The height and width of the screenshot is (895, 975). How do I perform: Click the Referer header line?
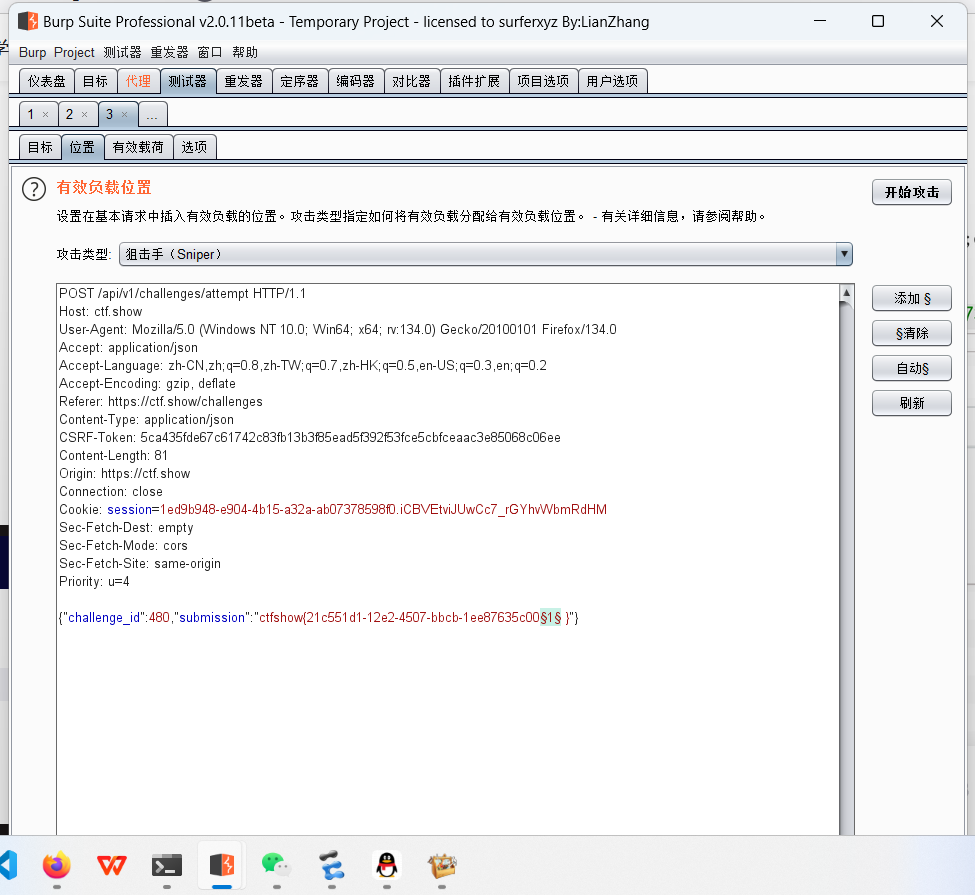pos(161,401)
